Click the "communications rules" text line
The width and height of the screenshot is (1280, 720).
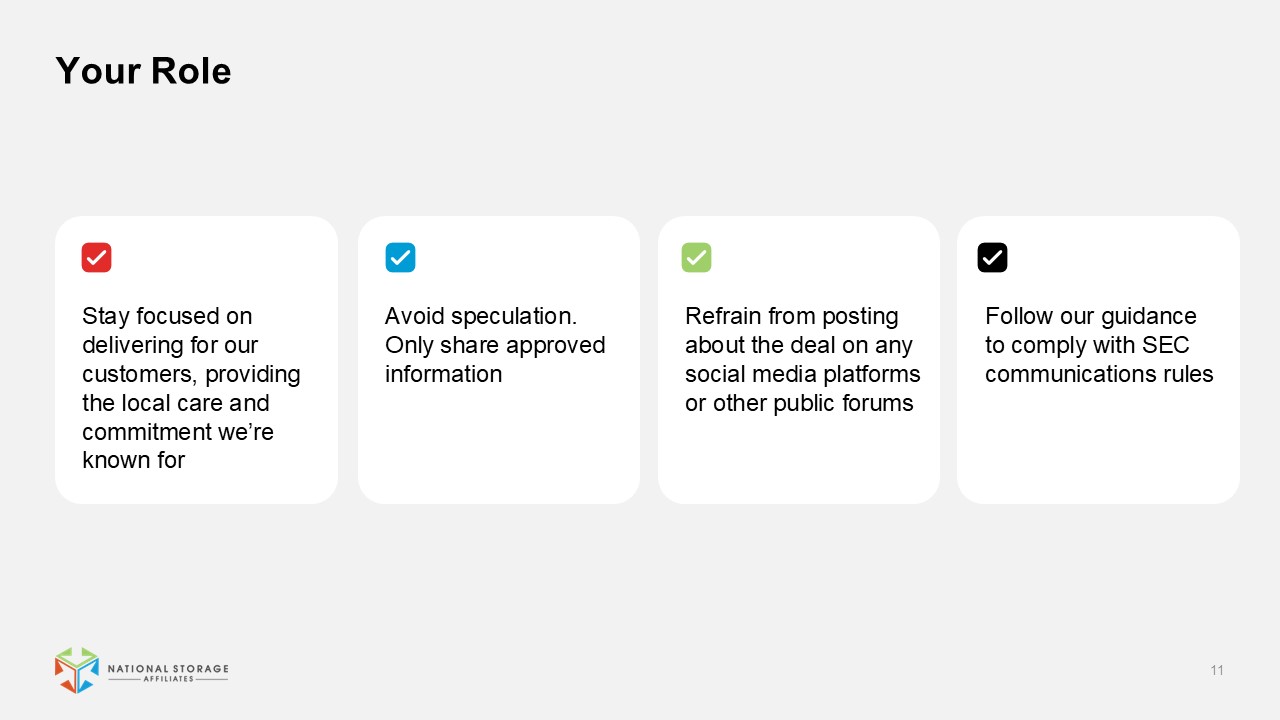[x=1099, y=374]
